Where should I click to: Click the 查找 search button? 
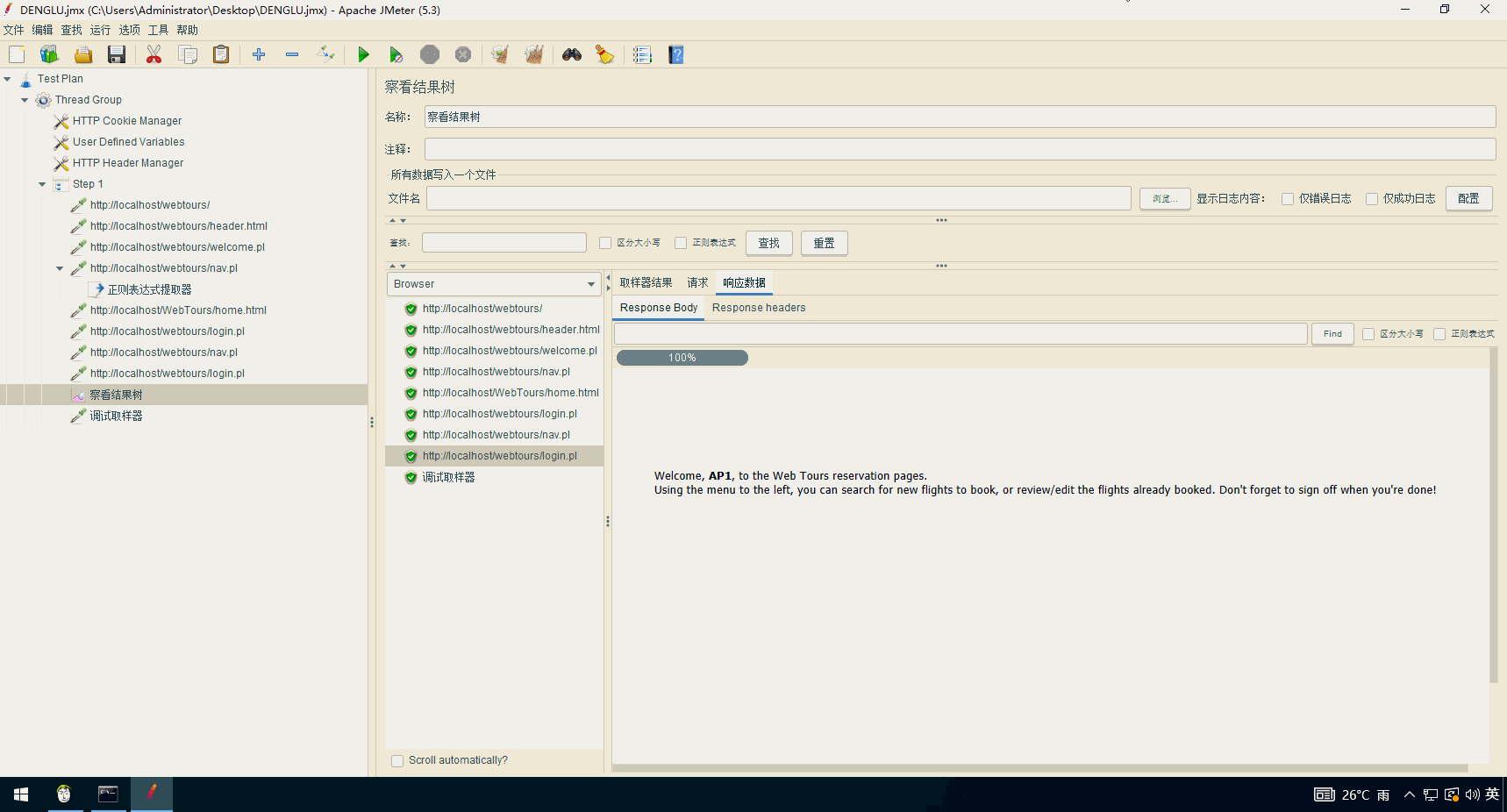tap(769, 243)
